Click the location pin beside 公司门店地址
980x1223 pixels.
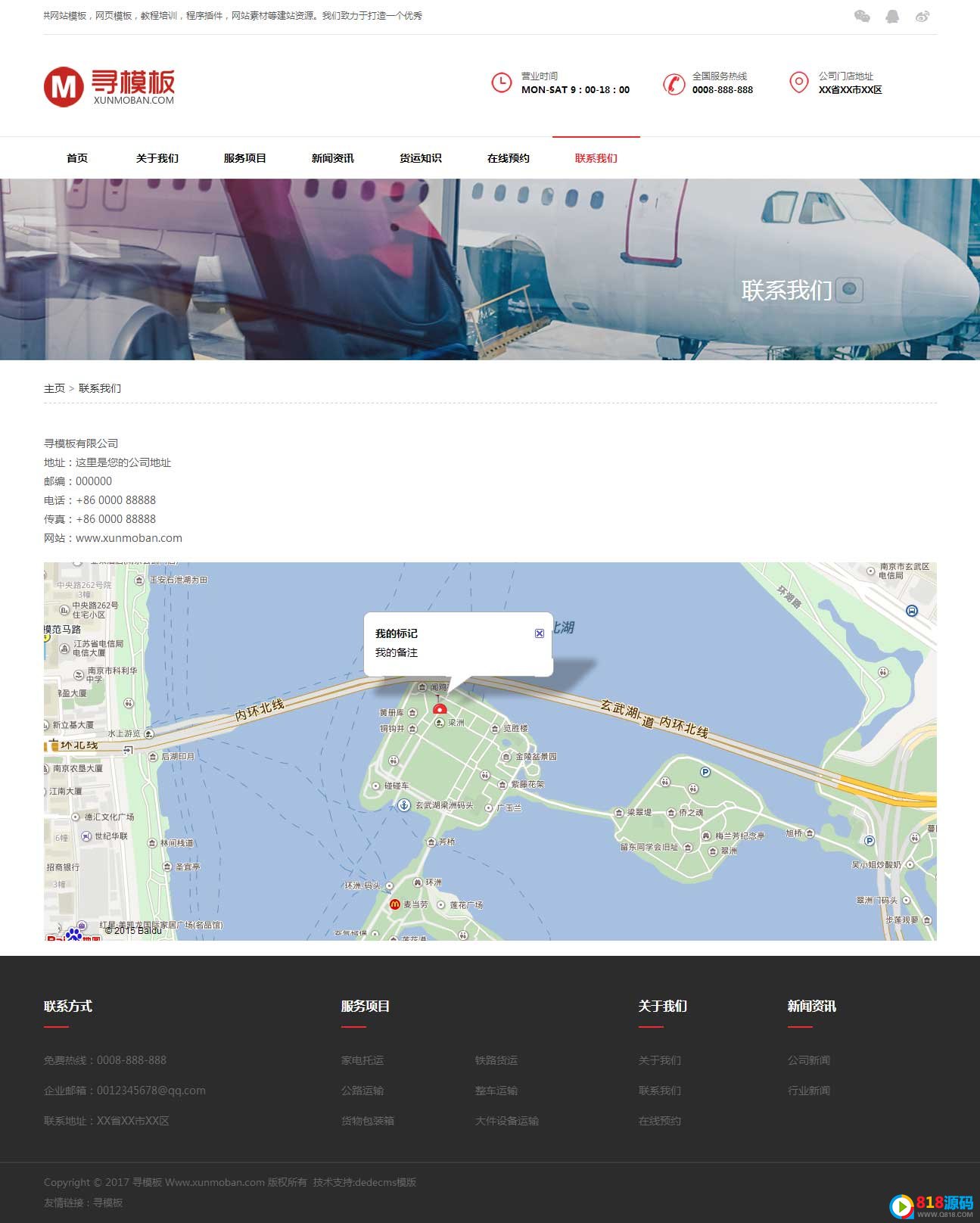[x=798, y=82]
